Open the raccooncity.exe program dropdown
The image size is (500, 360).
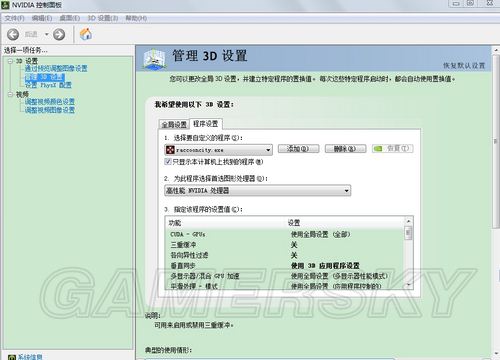(218, 150)
